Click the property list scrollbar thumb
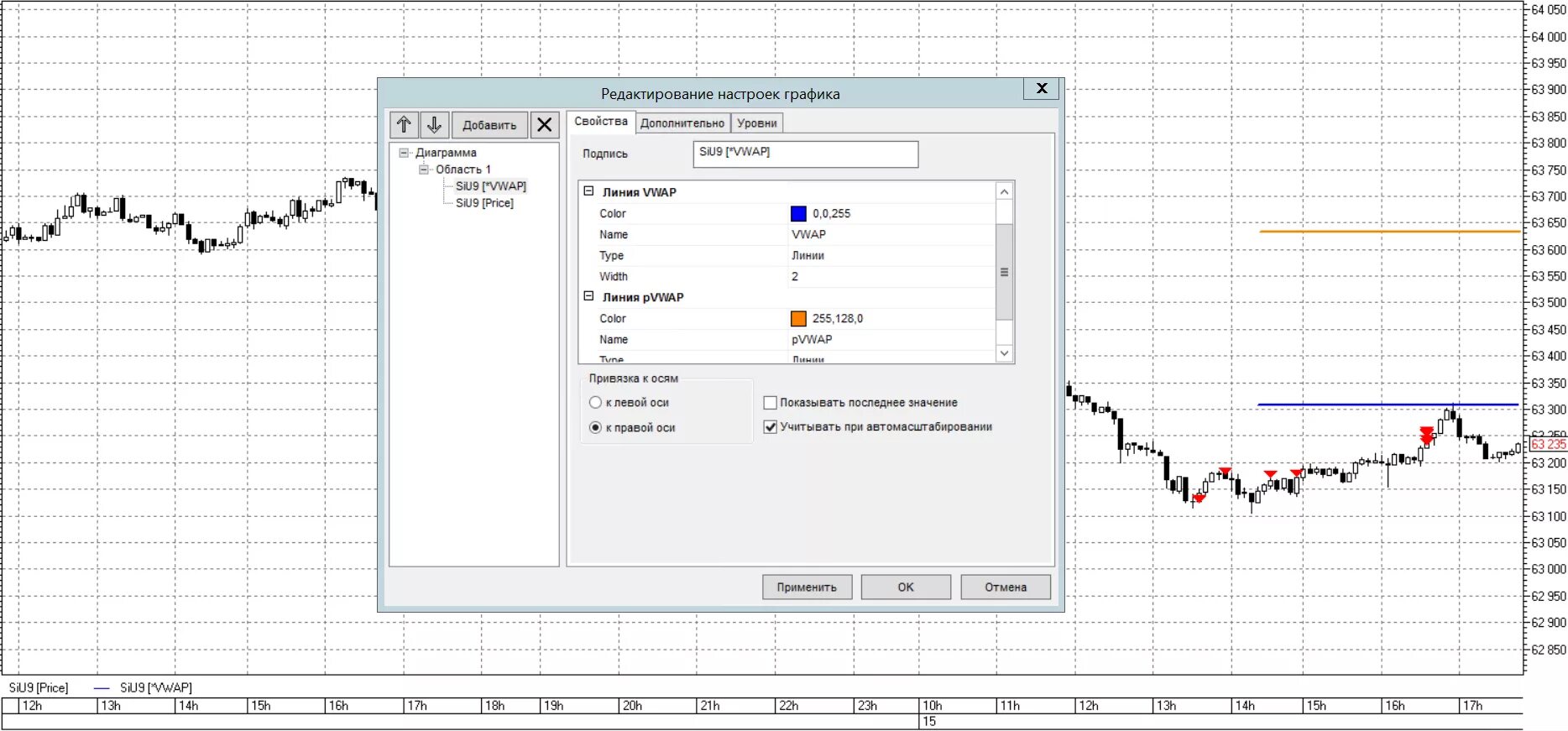 point(1004,272)
